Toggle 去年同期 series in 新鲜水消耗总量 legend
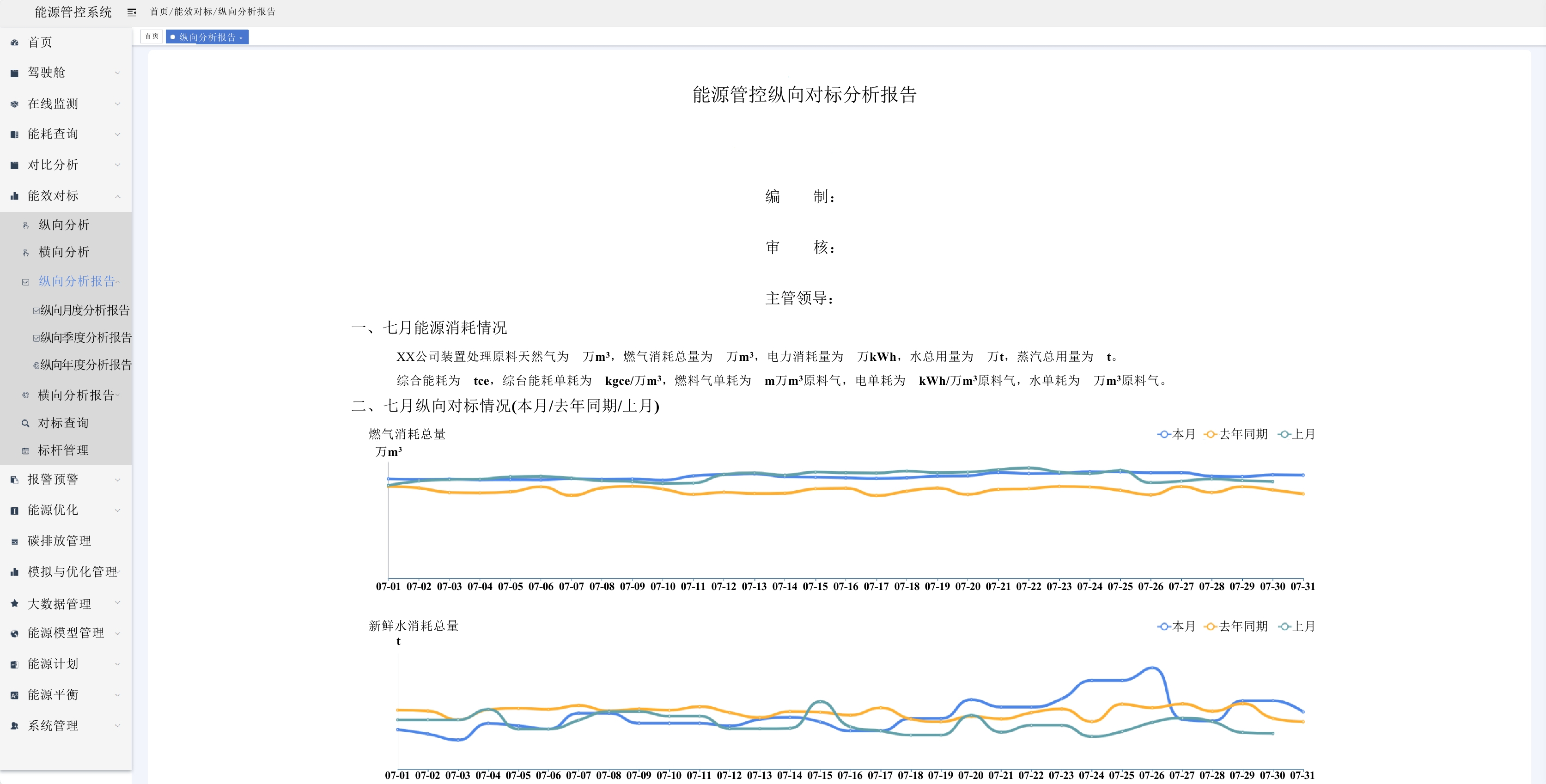 [1236, 626]
